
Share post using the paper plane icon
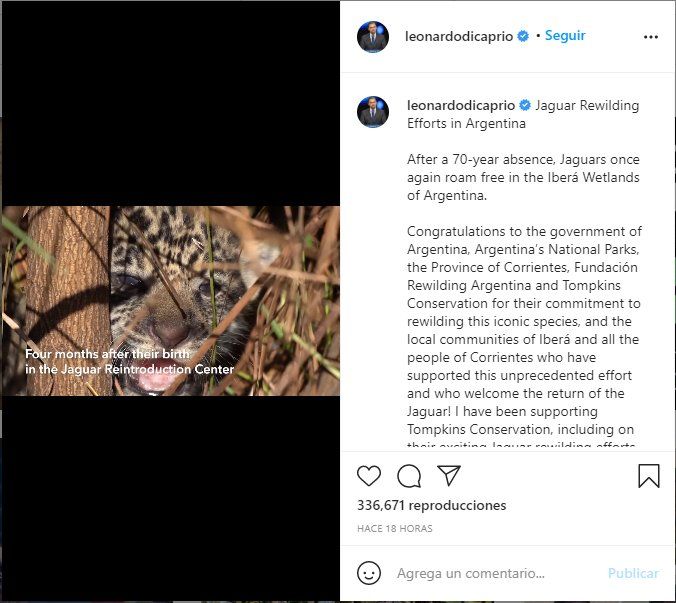pyautogui.click(x=449, y=476)
